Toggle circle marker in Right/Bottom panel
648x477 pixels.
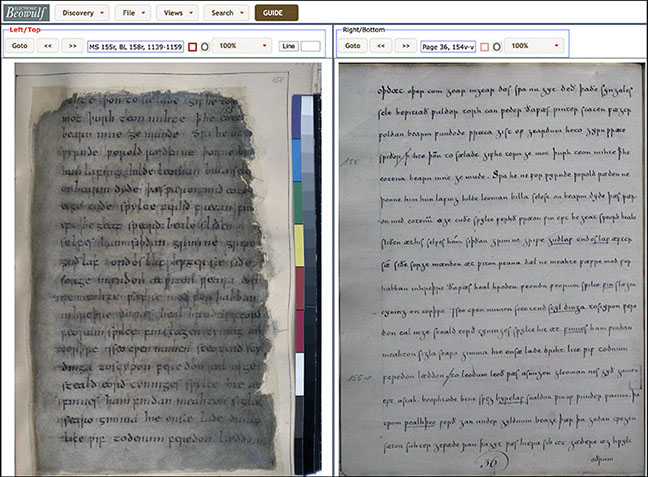(497, 47)
